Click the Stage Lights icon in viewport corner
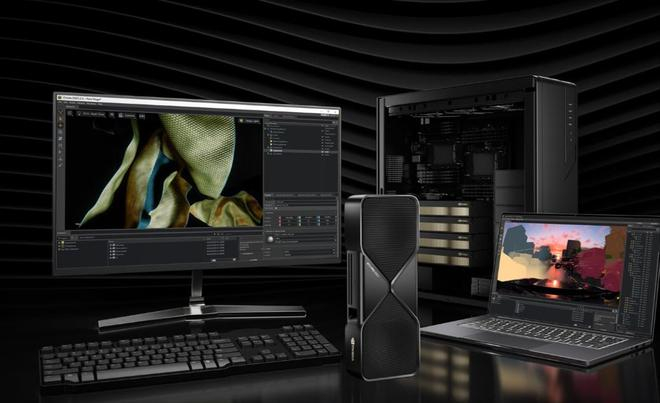Screen dimensions: 660x403 (x=241, y=121)
